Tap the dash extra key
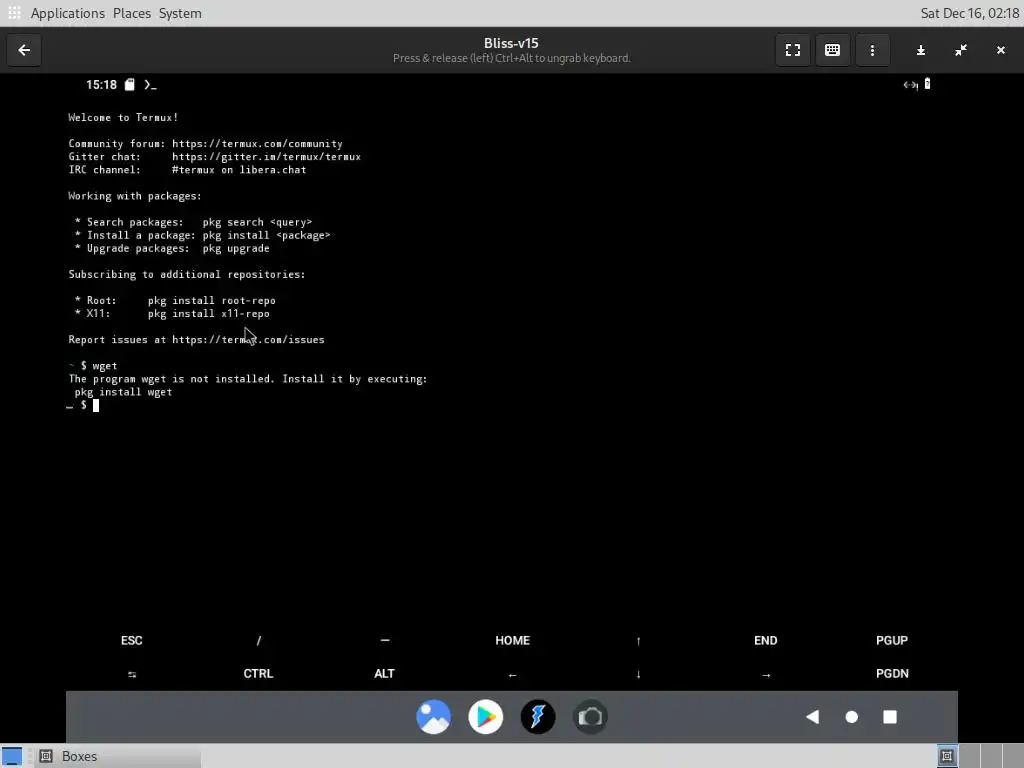1024x768 pixels. click(385, 640)
